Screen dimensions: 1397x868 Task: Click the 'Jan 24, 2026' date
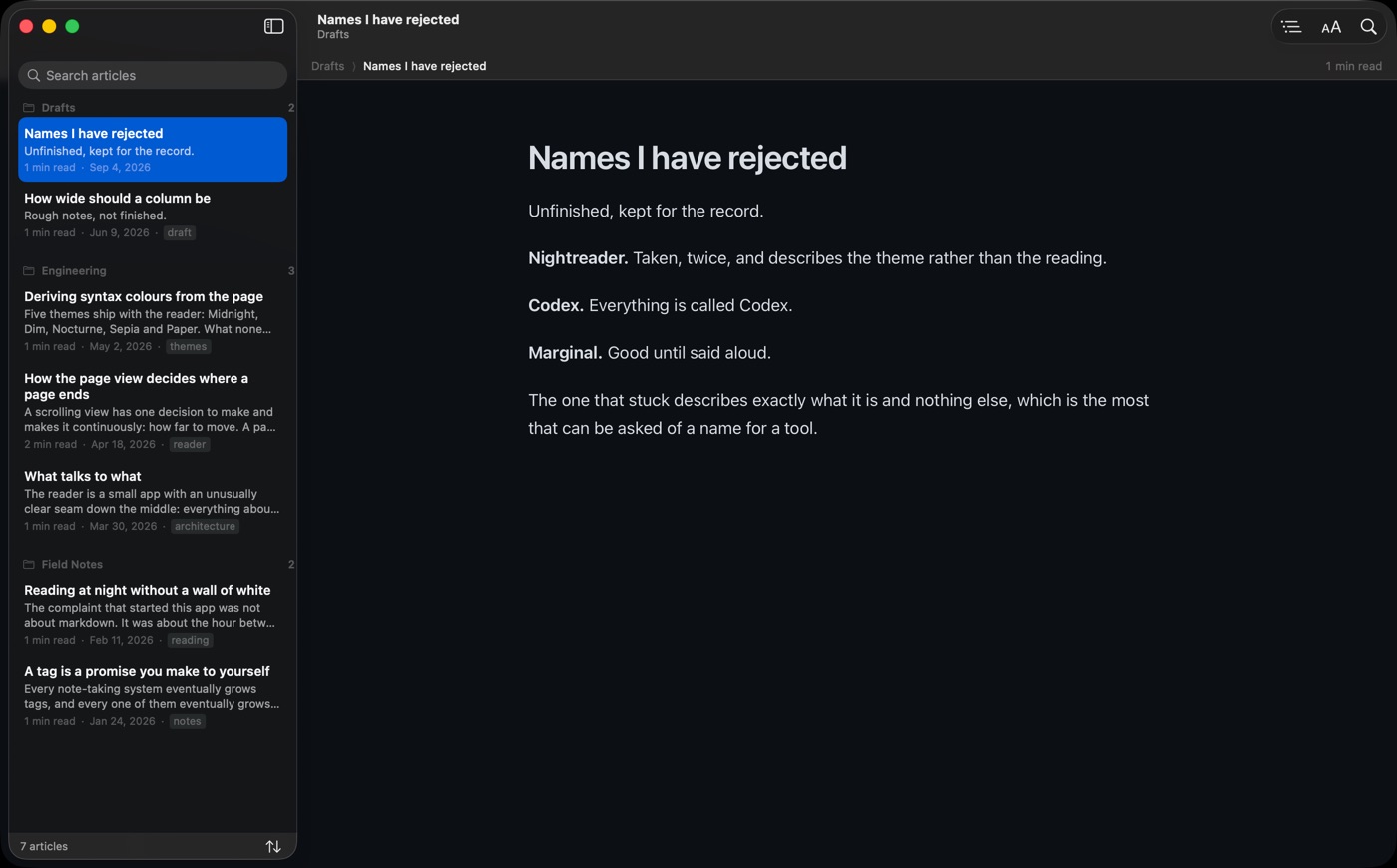122,721
